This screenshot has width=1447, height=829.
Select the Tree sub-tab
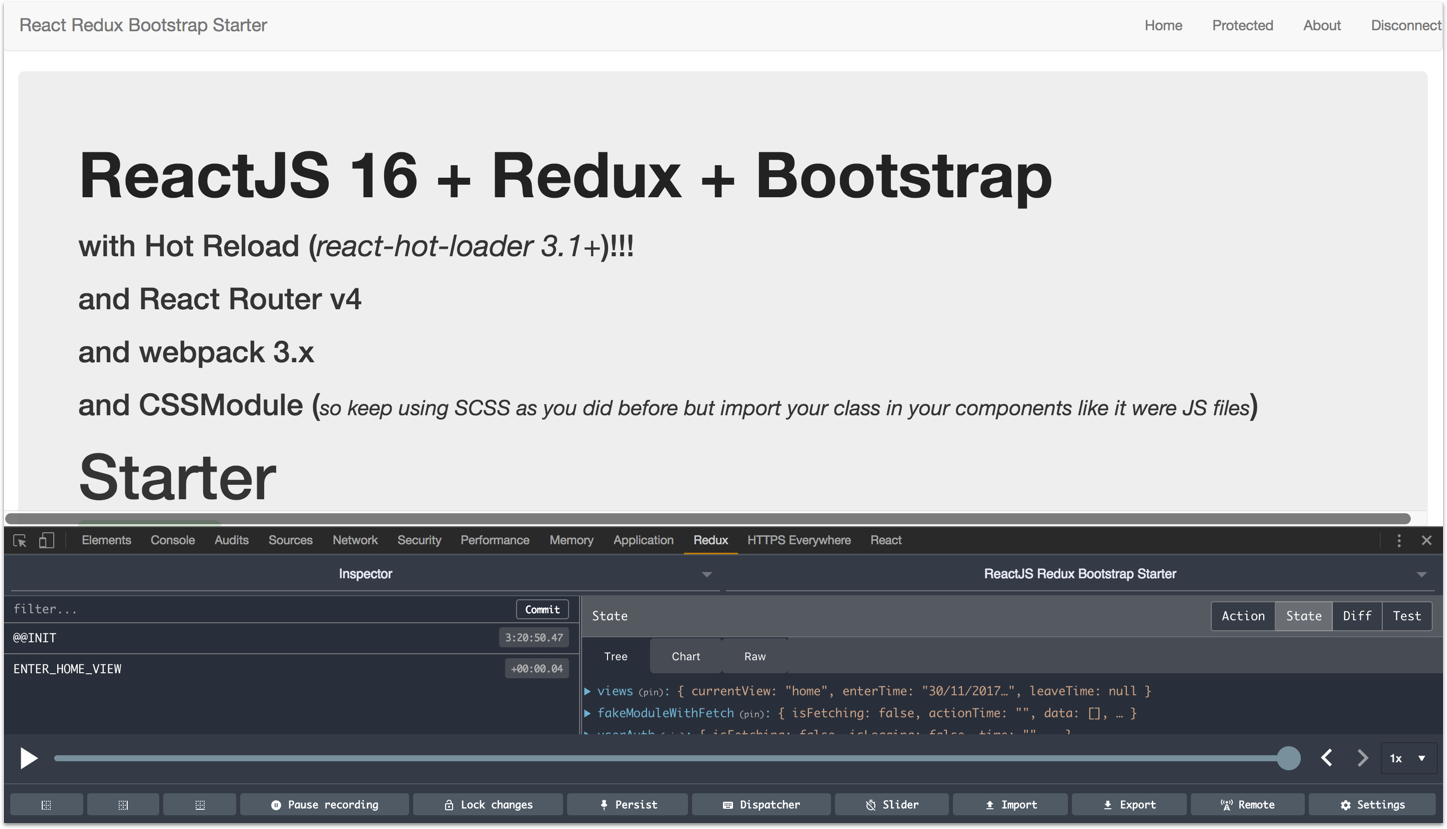point(616,656)
